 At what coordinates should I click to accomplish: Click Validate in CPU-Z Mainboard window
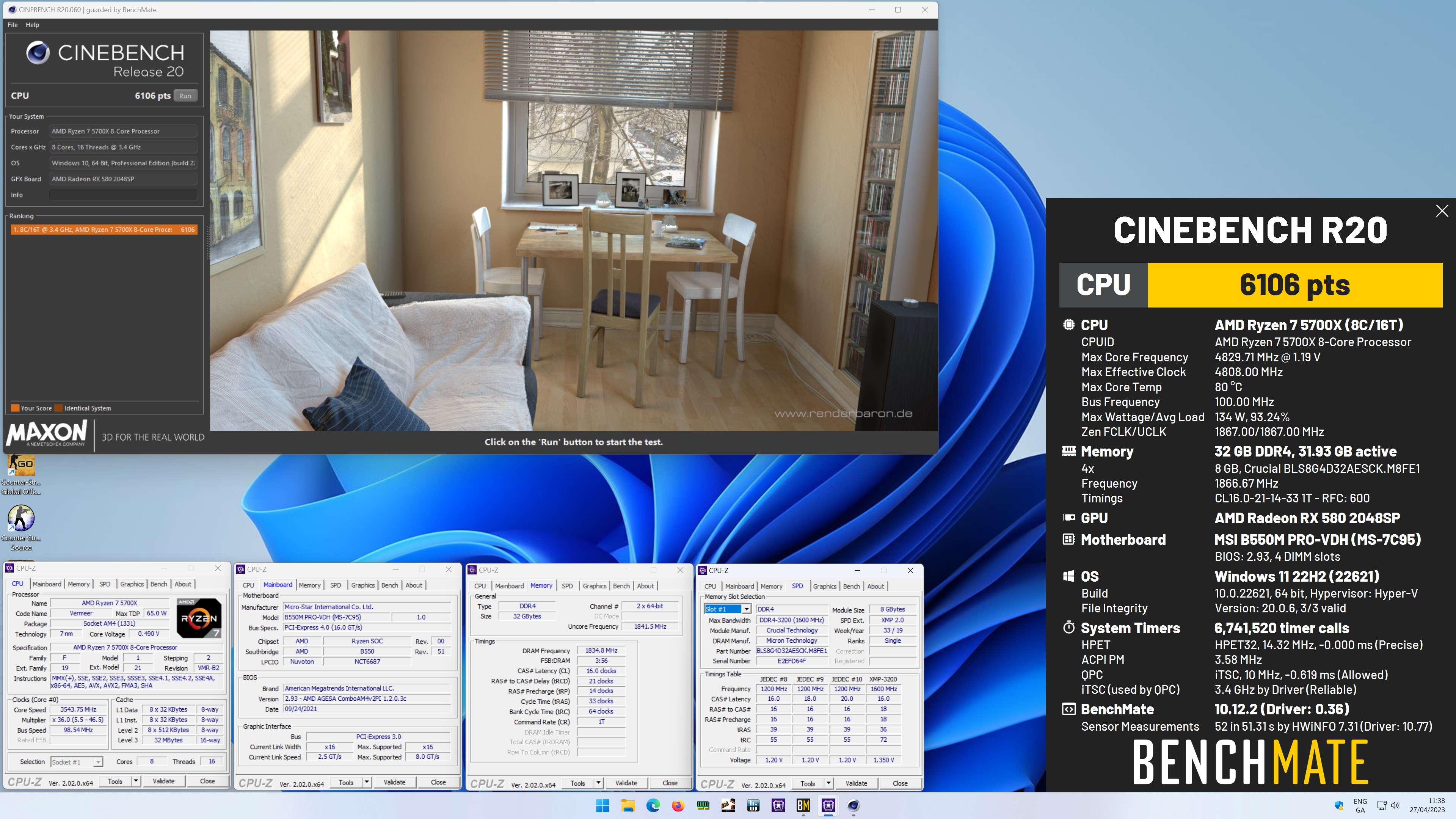click(394, 782)
